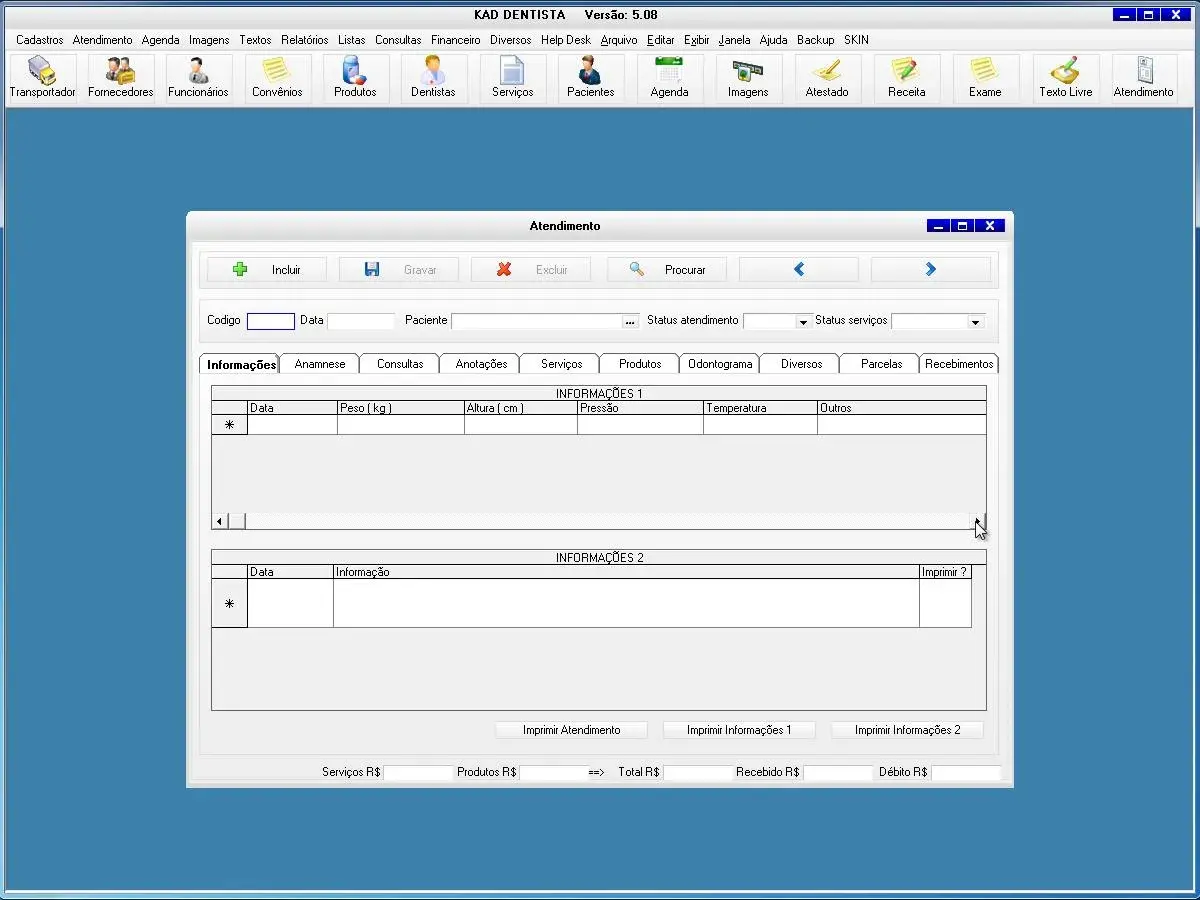Click the Receita toolbar icon
1200x900 pixels.
pos(906,78)
